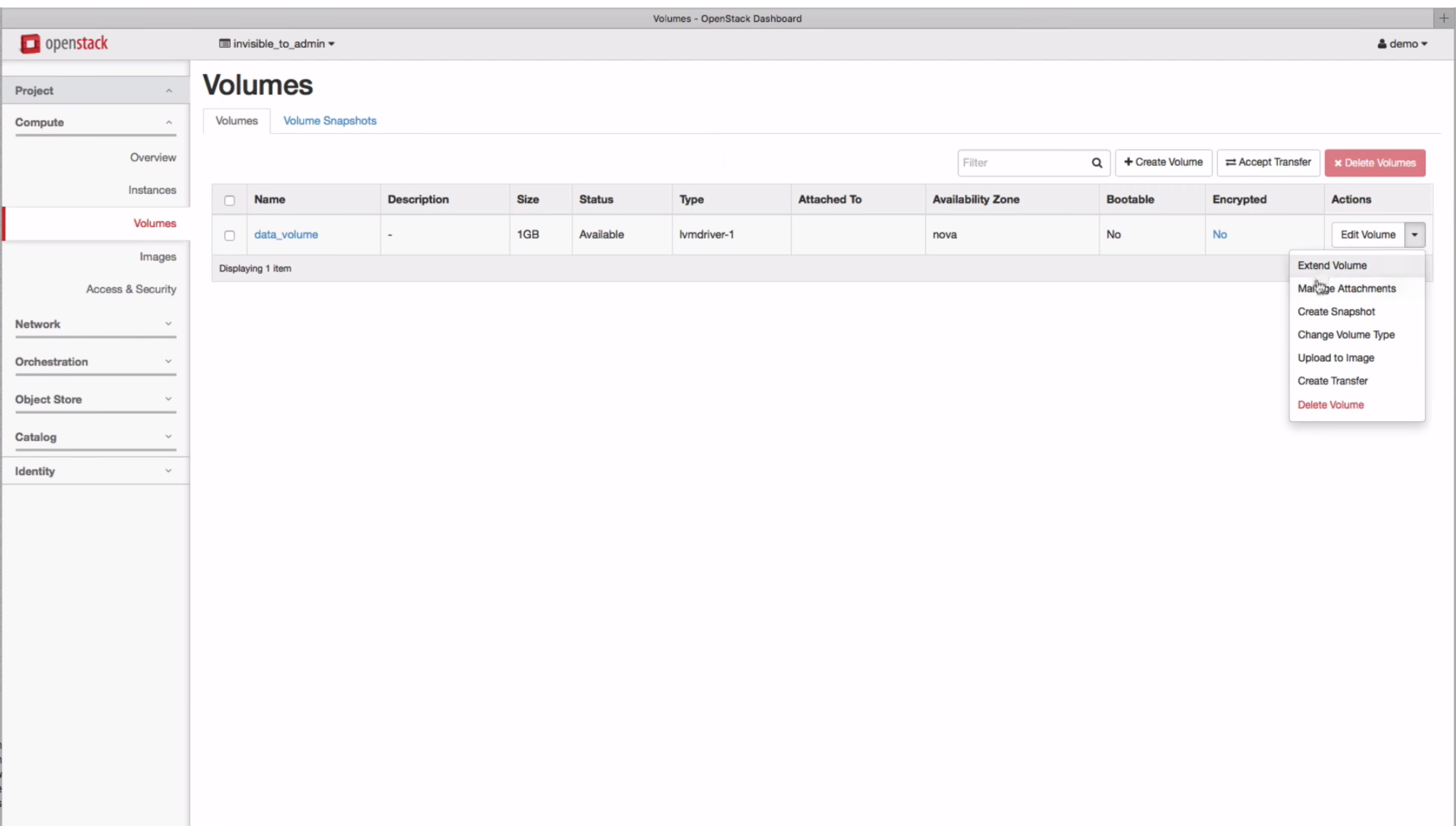Toggle the select-all volumes checkbox
Screen dimensions: 1456x826
click(x=229, y=200)
